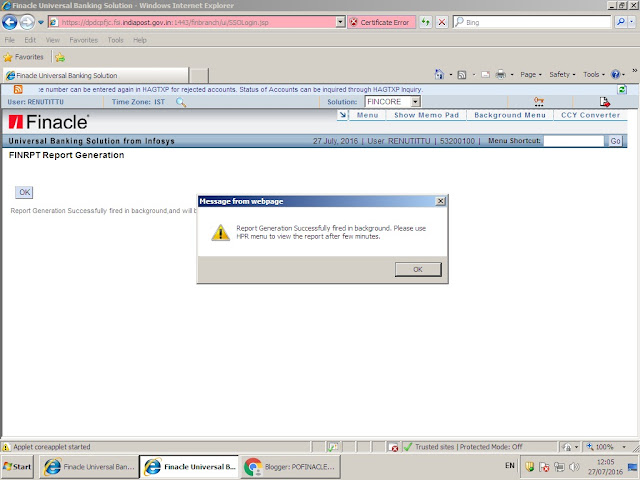The image size is (640, 480).
Task: Click the green Refresh page icon
Action: pos(426,22)
